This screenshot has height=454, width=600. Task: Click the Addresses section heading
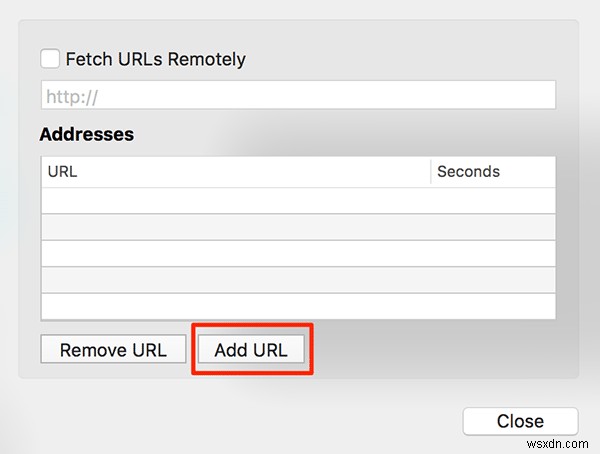87,133
